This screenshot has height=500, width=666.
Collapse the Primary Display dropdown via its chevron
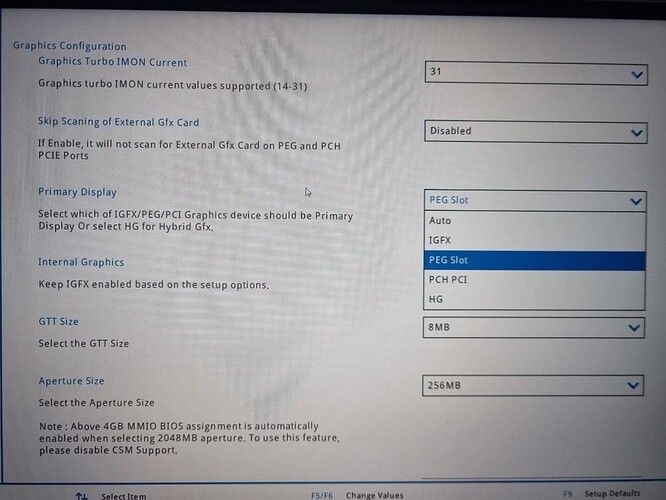coord(638,201)
